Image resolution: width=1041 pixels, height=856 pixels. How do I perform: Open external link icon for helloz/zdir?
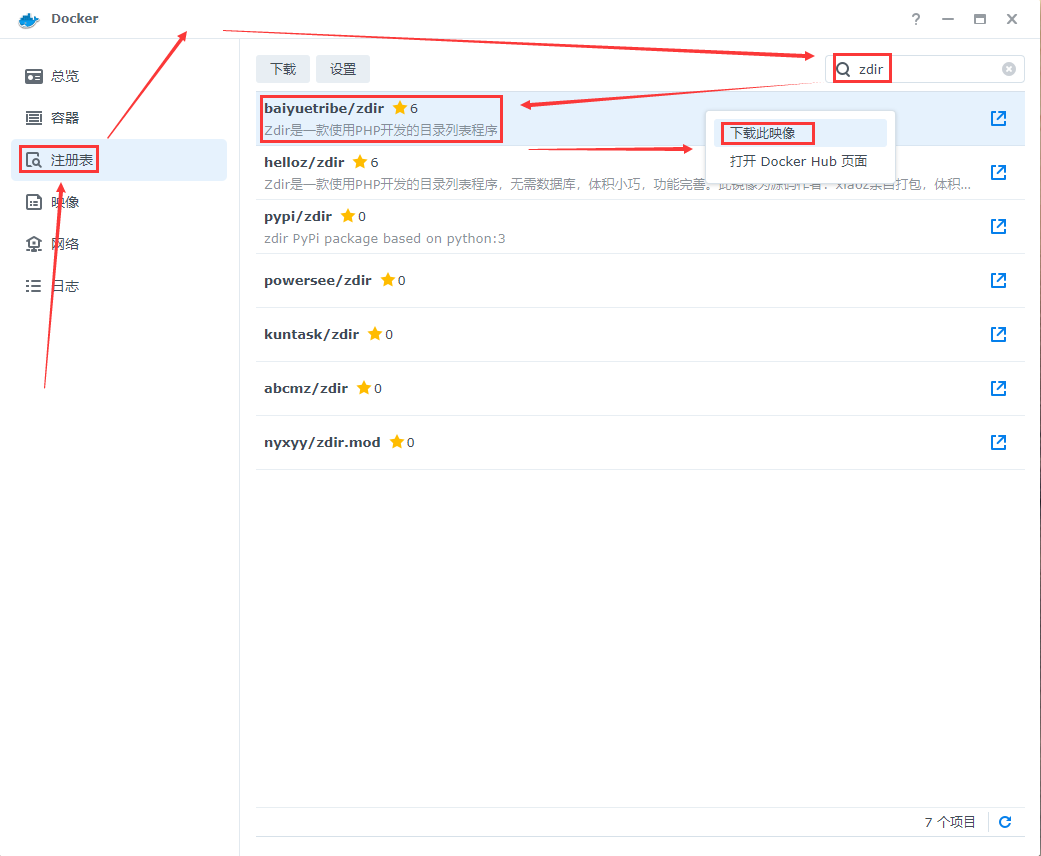997,172
